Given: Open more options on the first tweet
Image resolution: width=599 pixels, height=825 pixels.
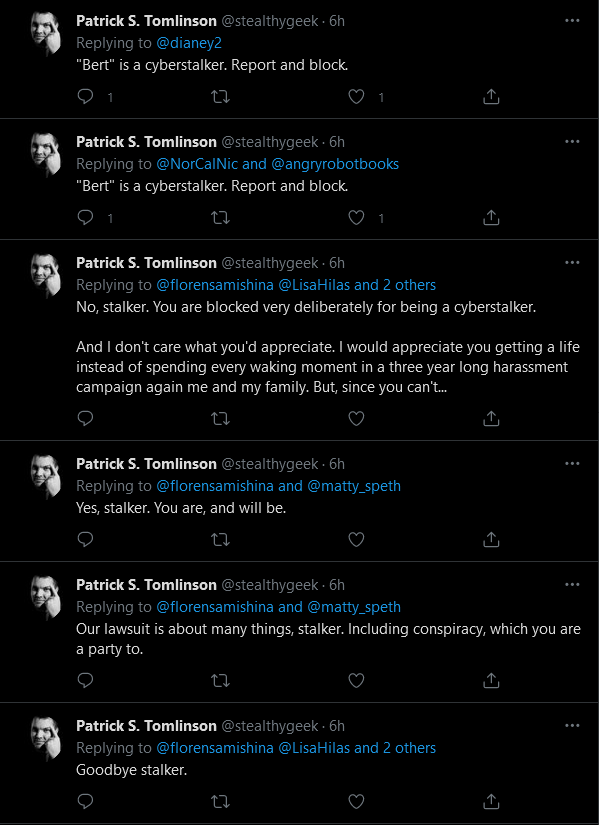Looking at the screenshot, I should coord(572,21).
